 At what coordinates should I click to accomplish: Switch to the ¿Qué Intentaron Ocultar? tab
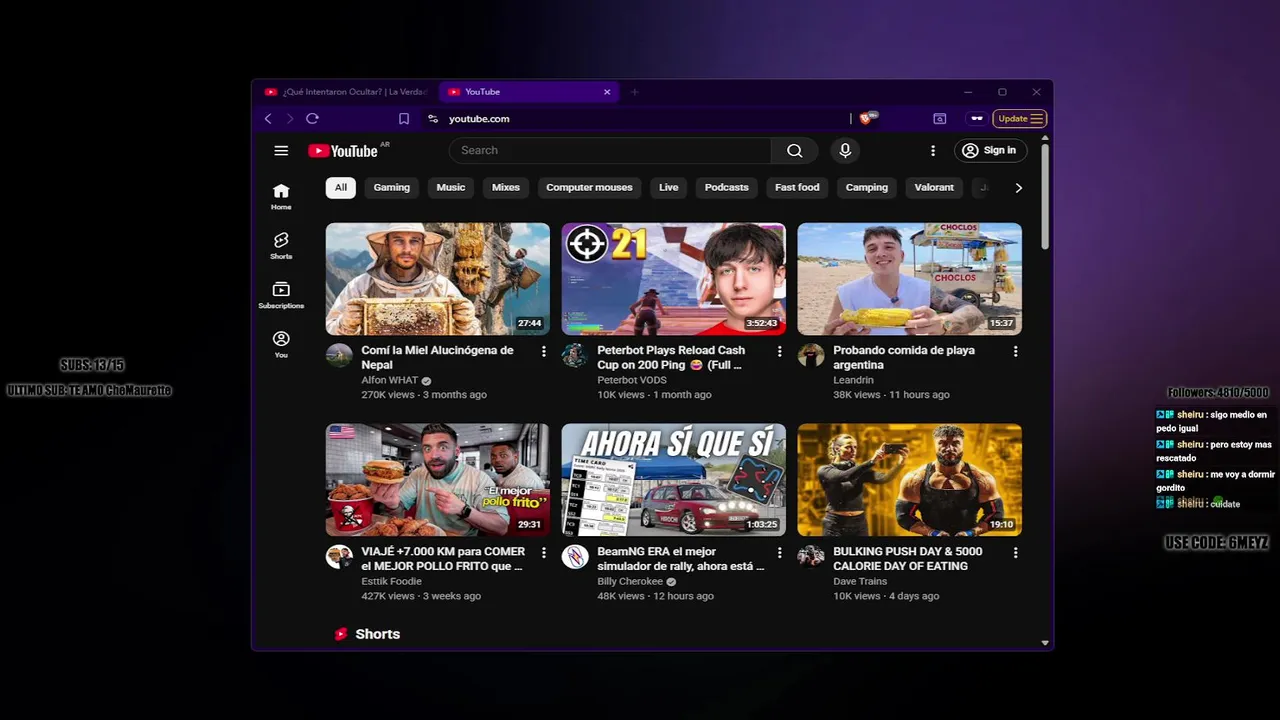[346, 92]
